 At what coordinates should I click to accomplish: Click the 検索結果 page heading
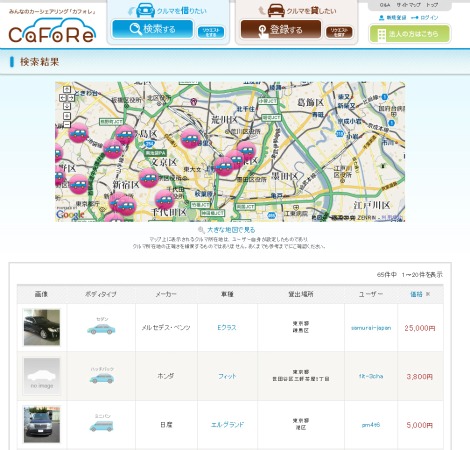pyautogui.click(x=39, y=62)
